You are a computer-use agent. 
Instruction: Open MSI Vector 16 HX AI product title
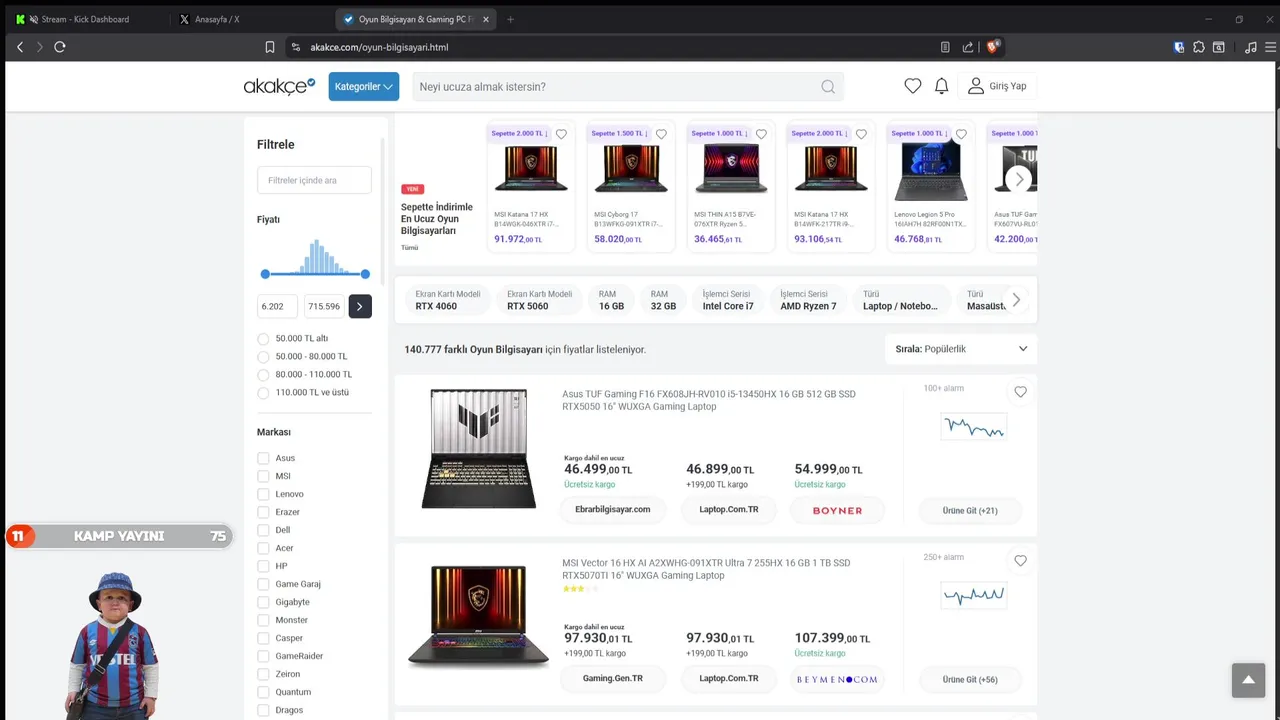pos(706,569)
